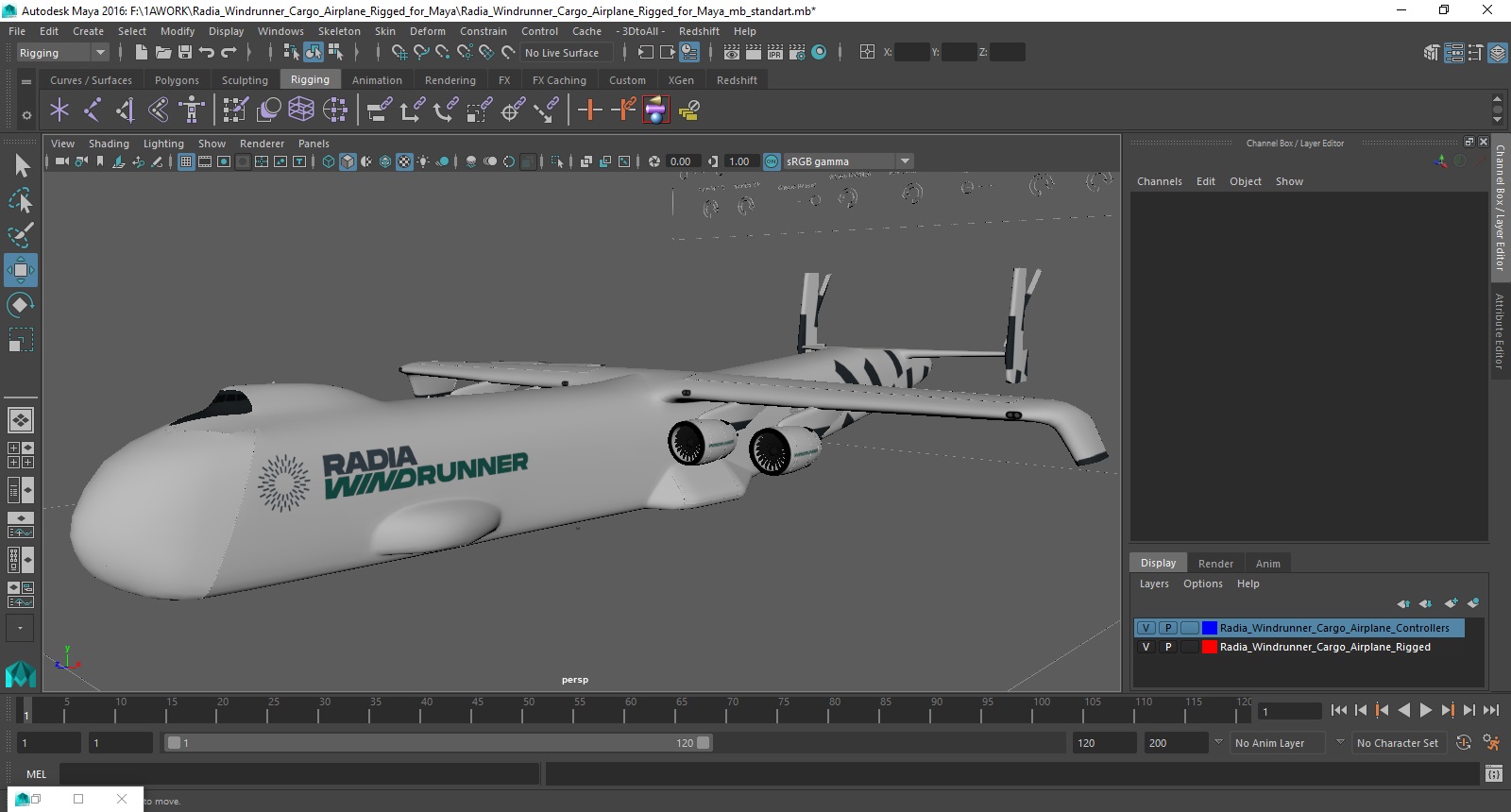This screenshot has height=812, width=1511.
Task: Toggle display type box of Controllers layer
Action: click(x=1190, y=628)
